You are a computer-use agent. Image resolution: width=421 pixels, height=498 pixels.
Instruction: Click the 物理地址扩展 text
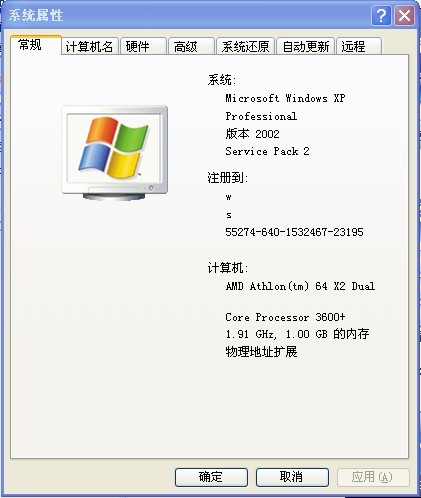(261, 352)
